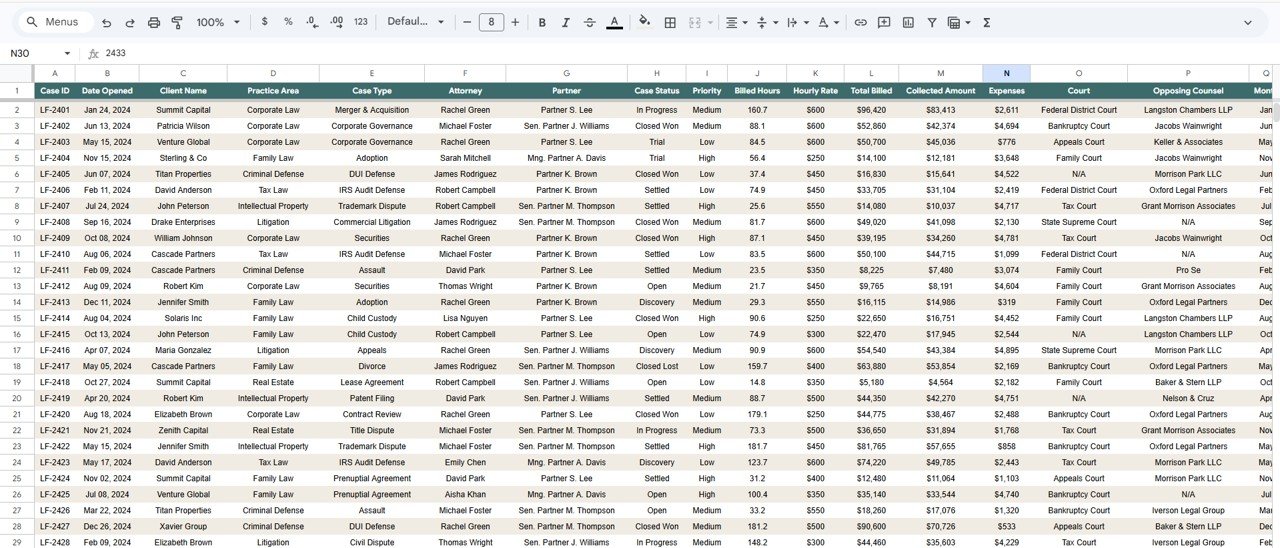Screen dimensions: 1280x548
Task: Select column P header
Action: click(1187, 73)
